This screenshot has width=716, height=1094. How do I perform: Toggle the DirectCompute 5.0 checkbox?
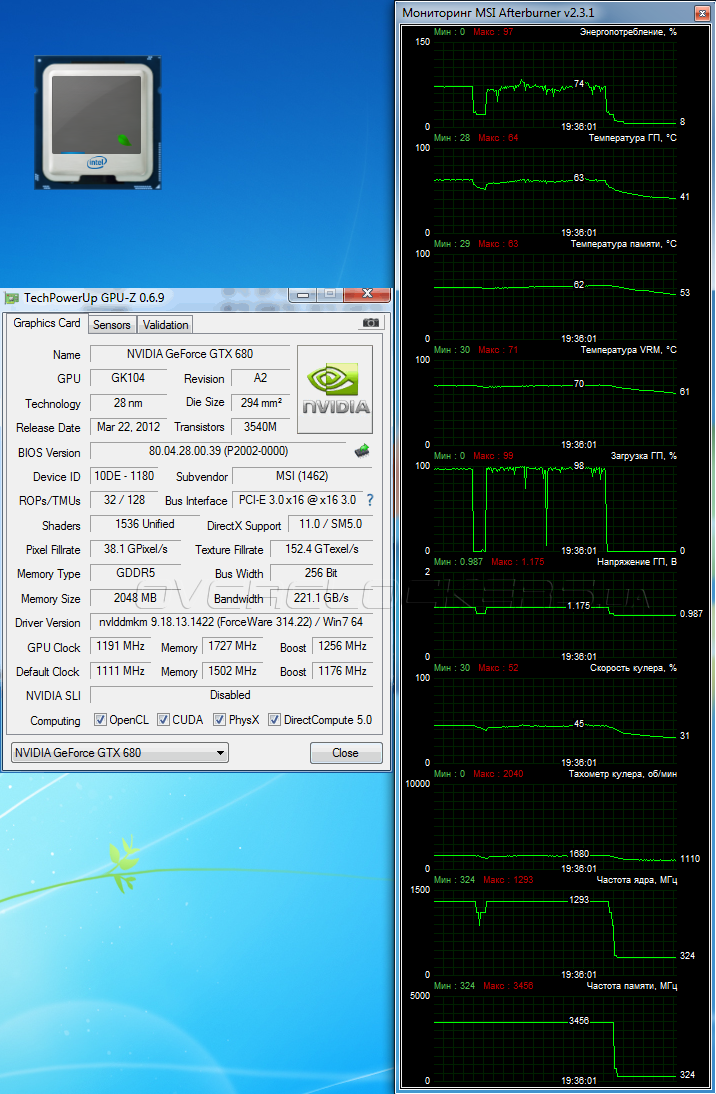click(x=275, y=720)
